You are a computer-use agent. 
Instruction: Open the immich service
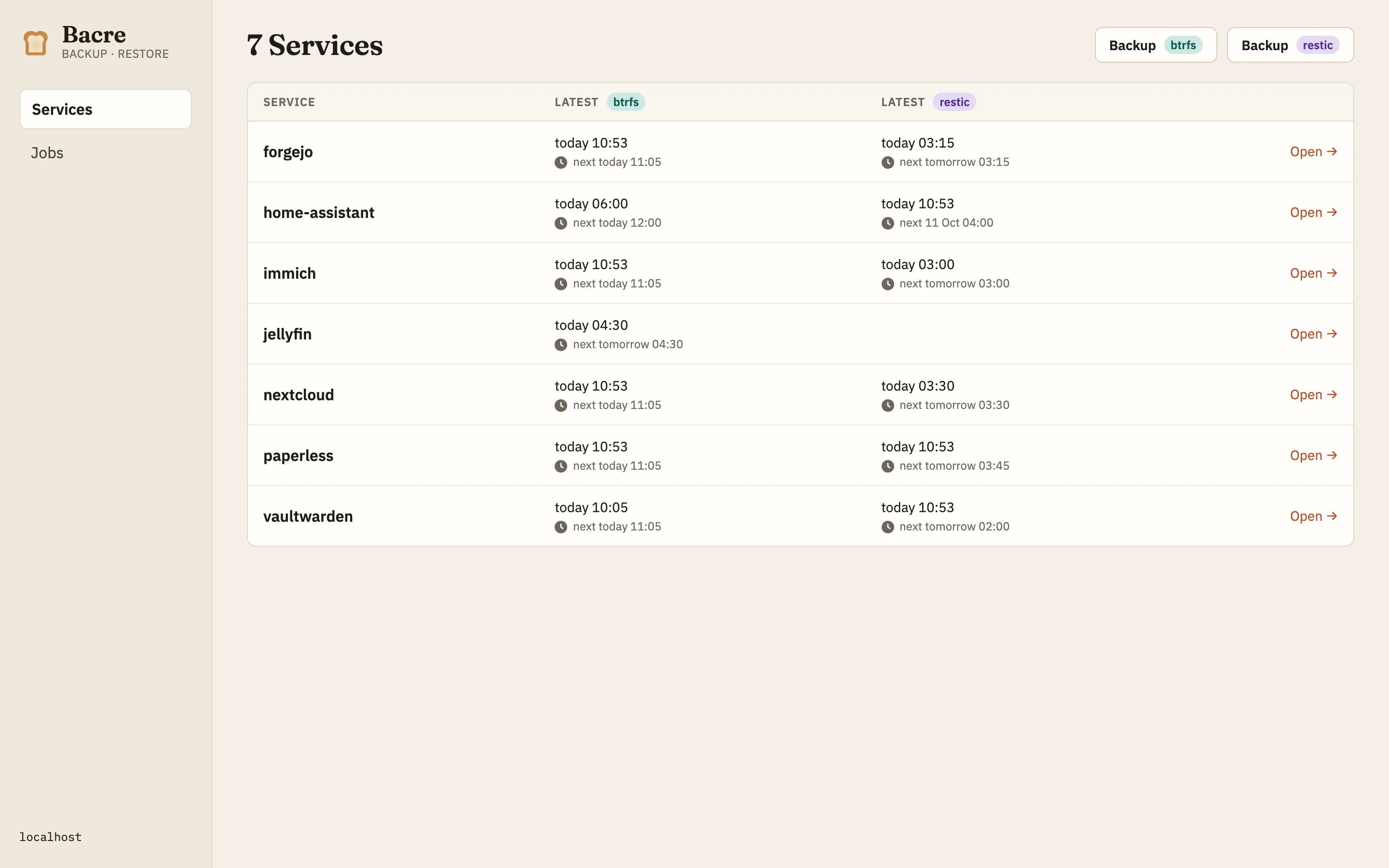tap(1313, 273)
